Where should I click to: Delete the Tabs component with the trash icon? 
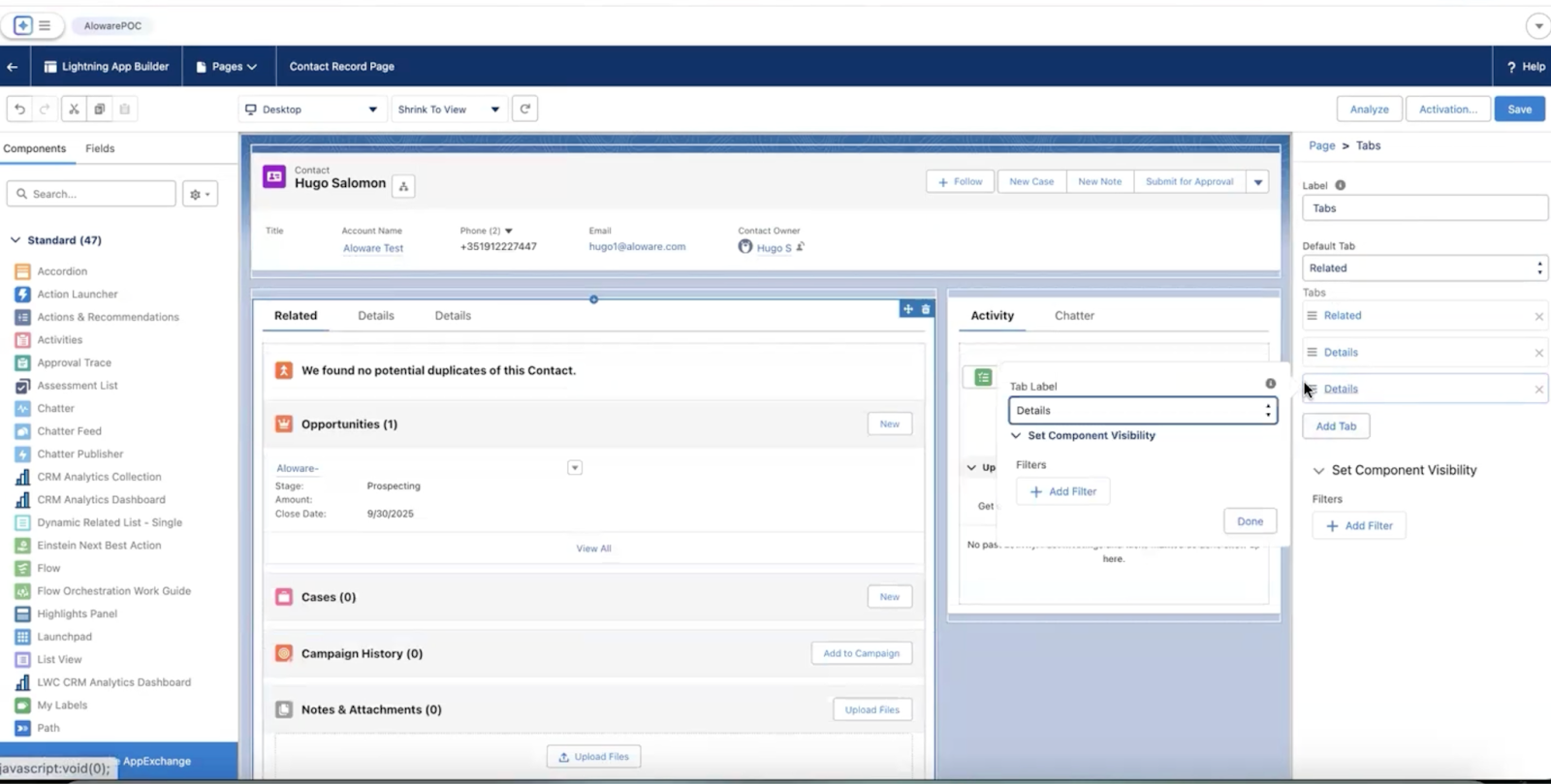926,309
